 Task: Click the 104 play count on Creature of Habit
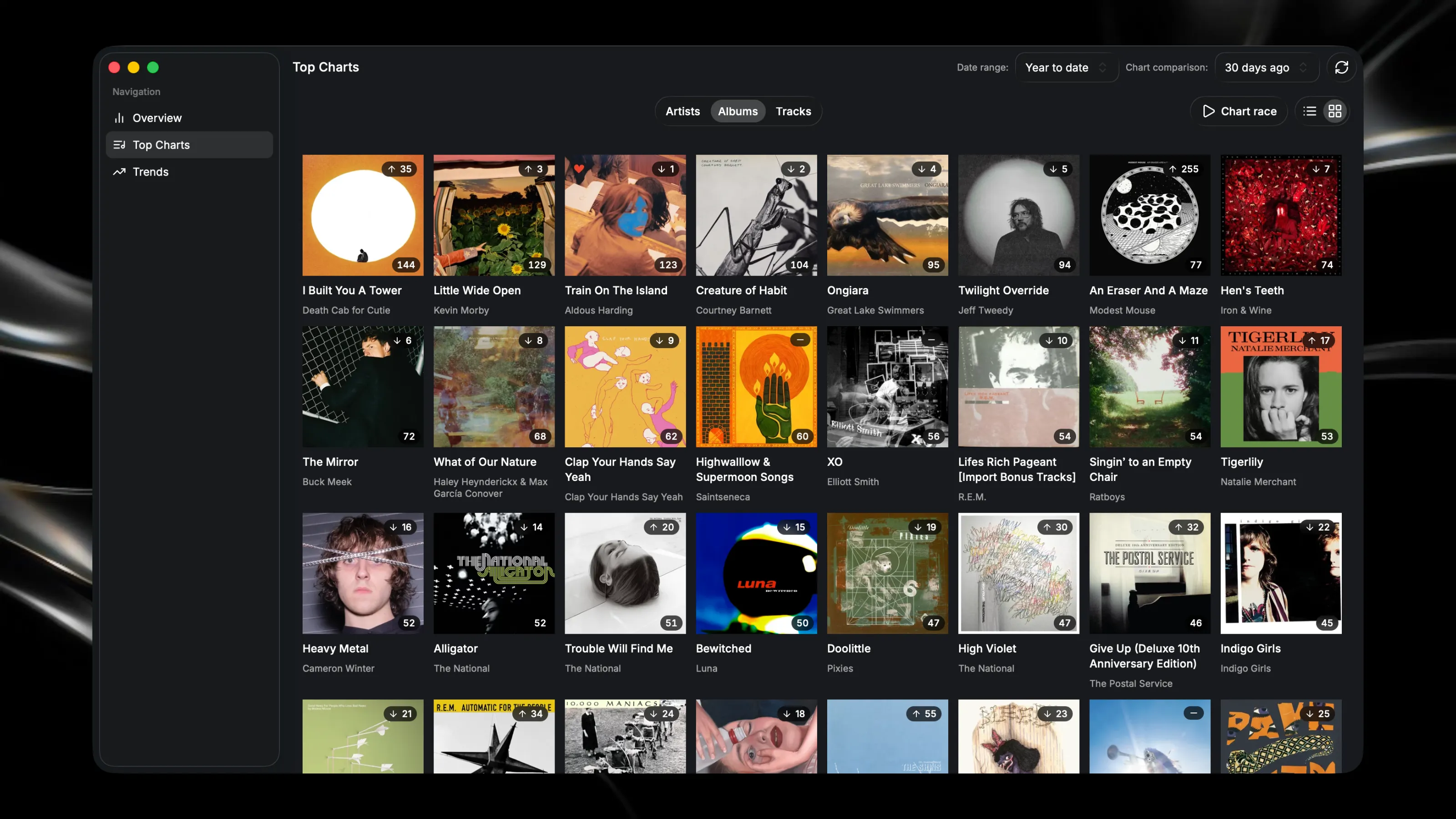tap(799, 264)
